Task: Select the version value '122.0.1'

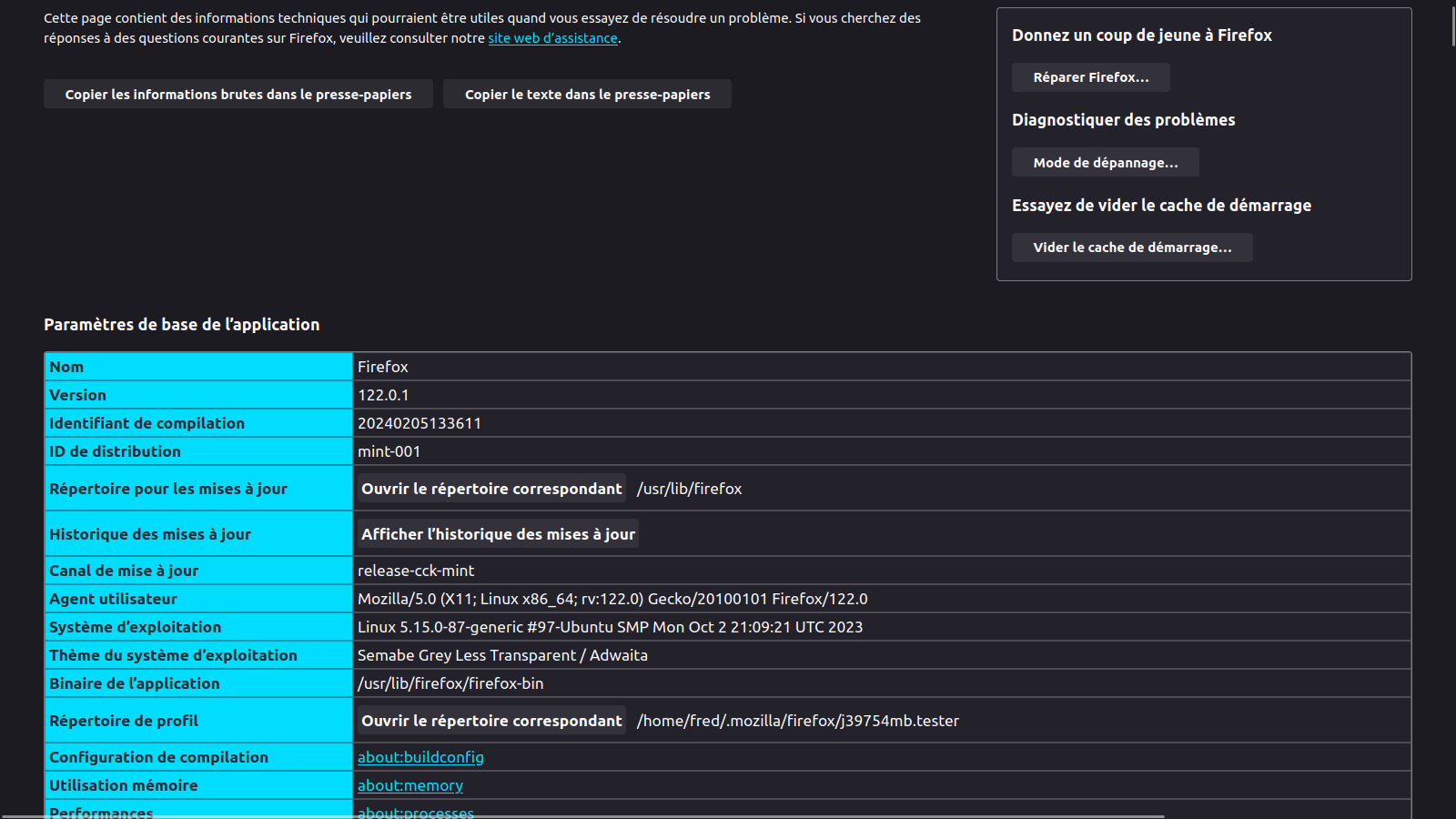Action: pos(383,395)
